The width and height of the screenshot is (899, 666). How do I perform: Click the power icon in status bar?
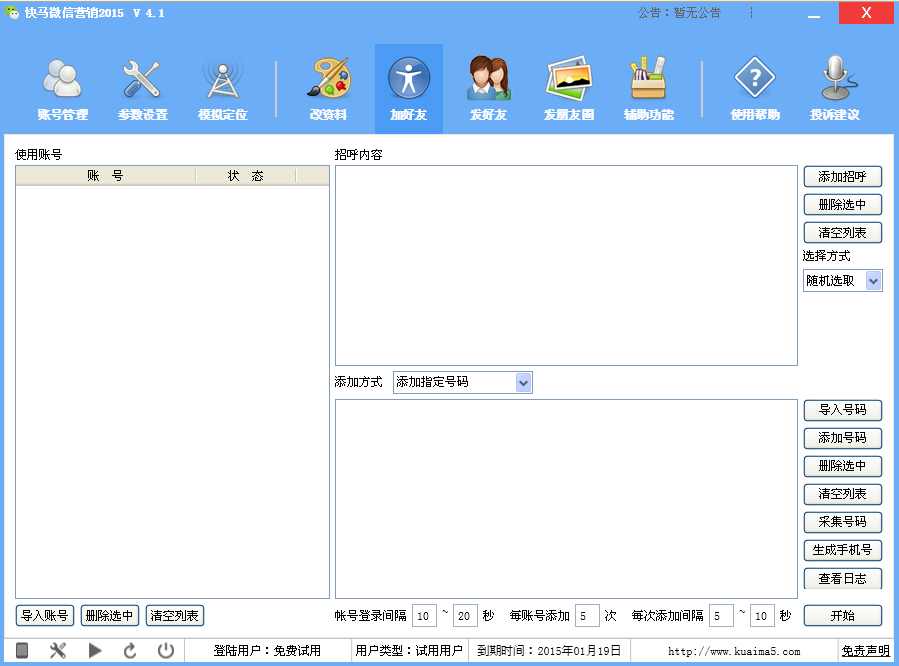coord(166,651)
